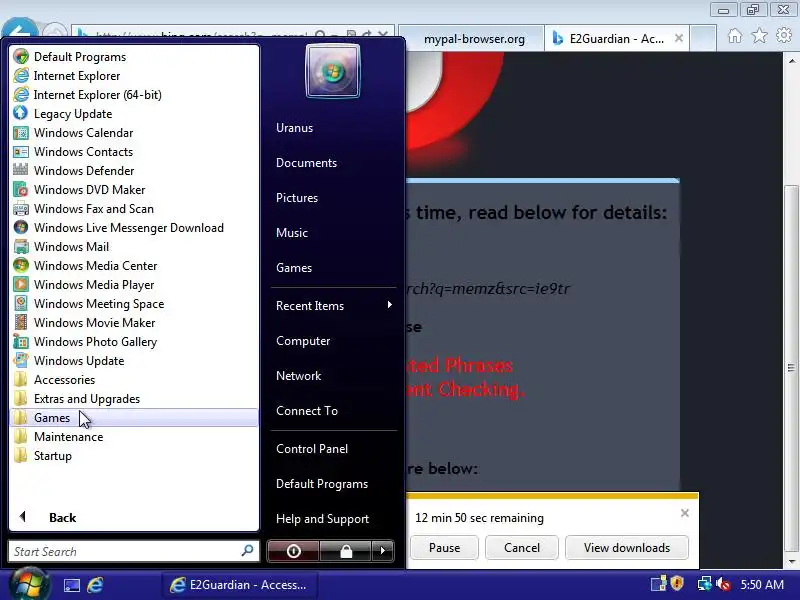Open the favorites star

[759, 36]
